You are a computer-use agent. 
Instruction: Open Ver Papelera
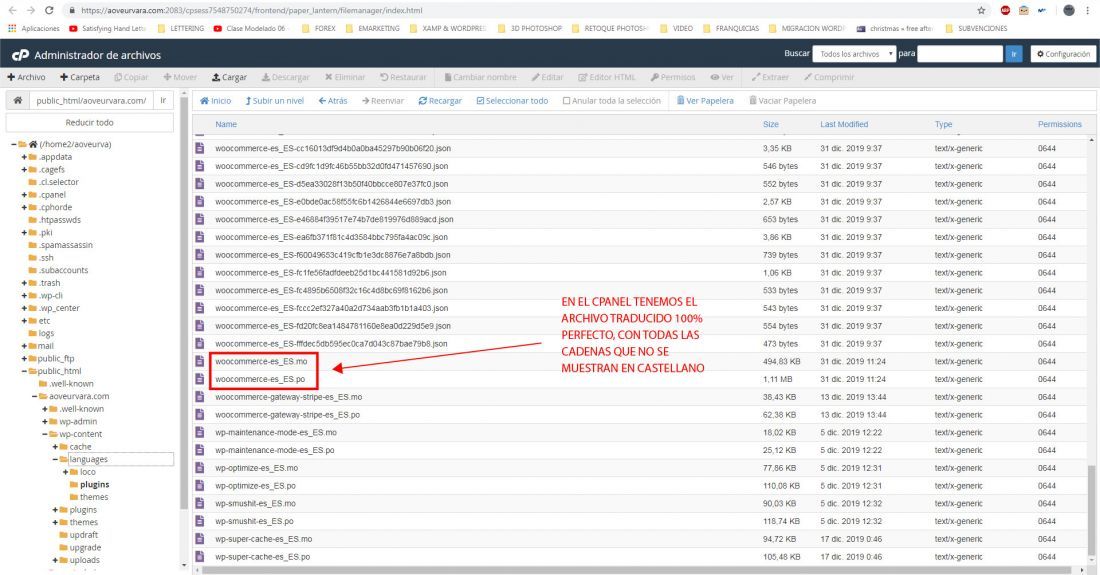(705, 101)
